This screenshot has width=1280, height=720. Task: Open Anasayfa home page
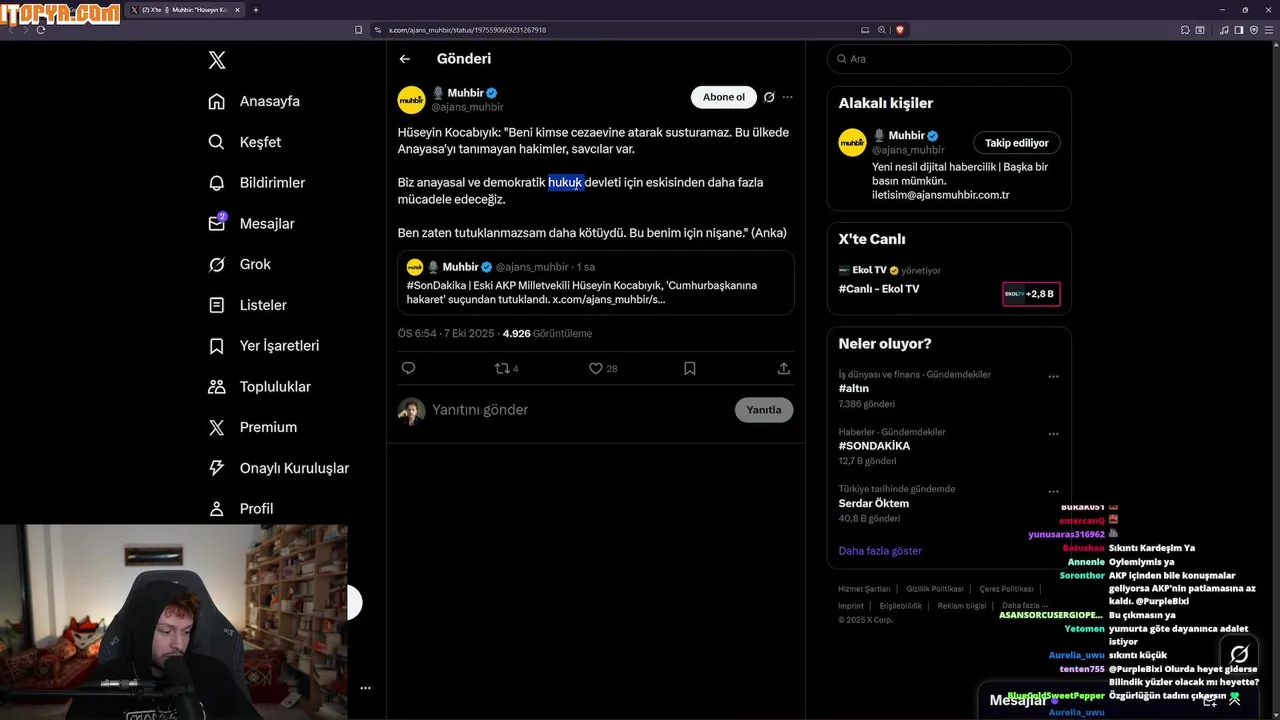(x=254, y=101)
